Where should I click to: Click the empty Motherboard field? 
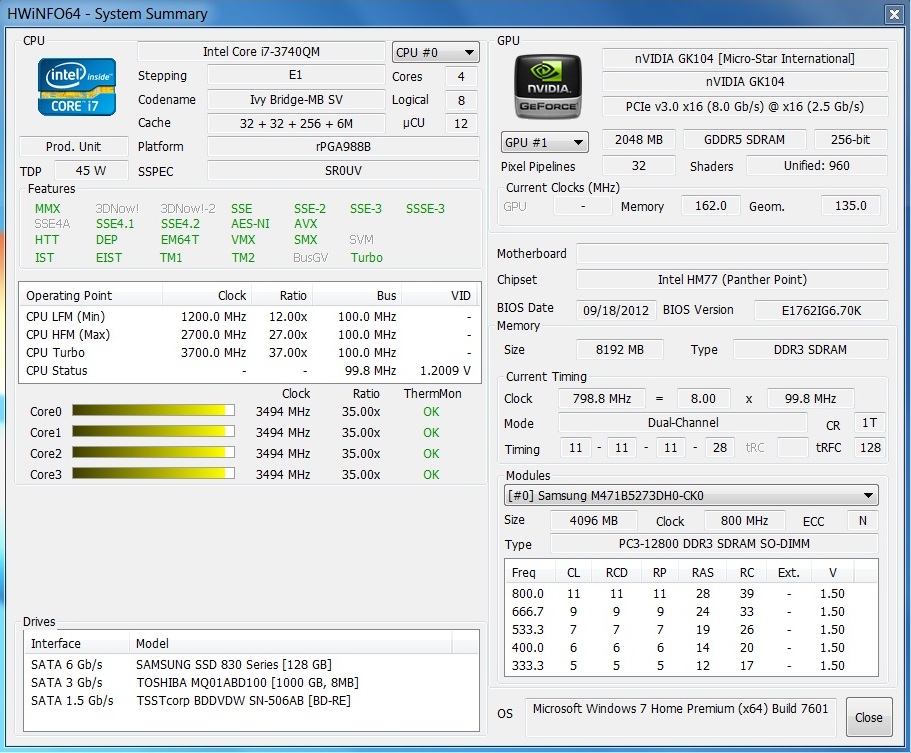tap(732, 253)
